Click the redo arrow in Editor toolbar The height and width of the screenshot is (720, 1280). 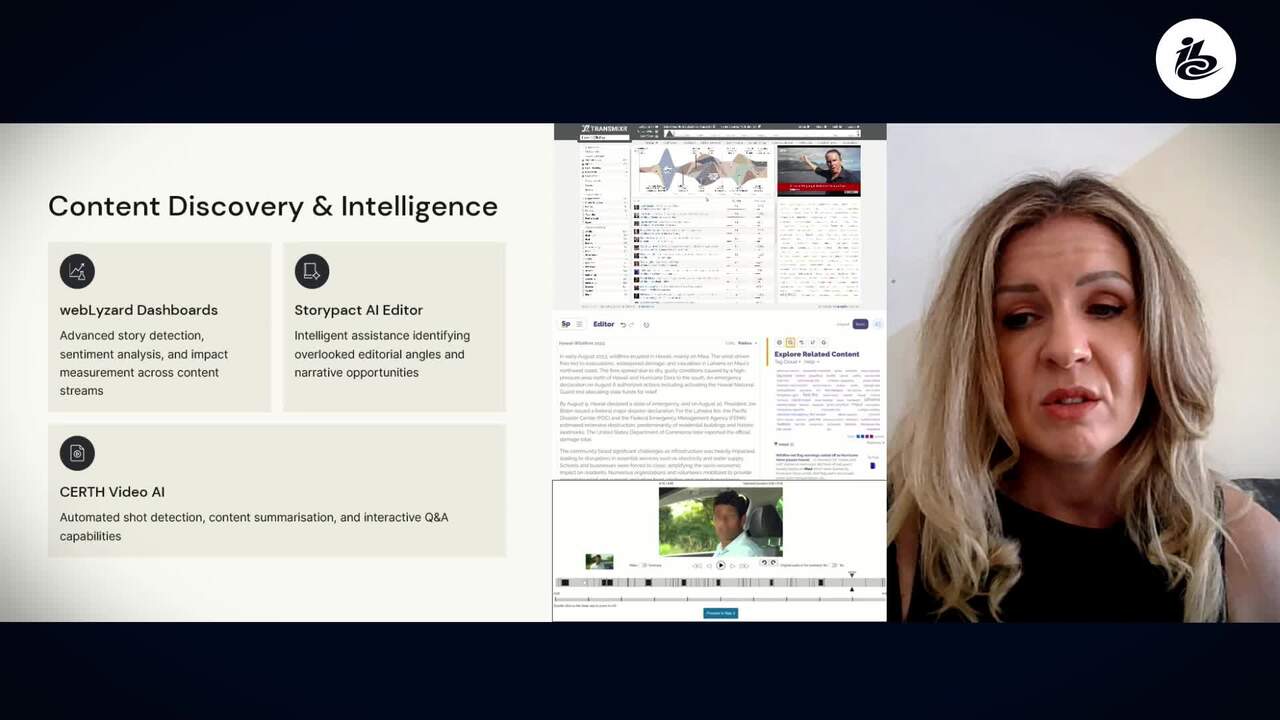631,325
